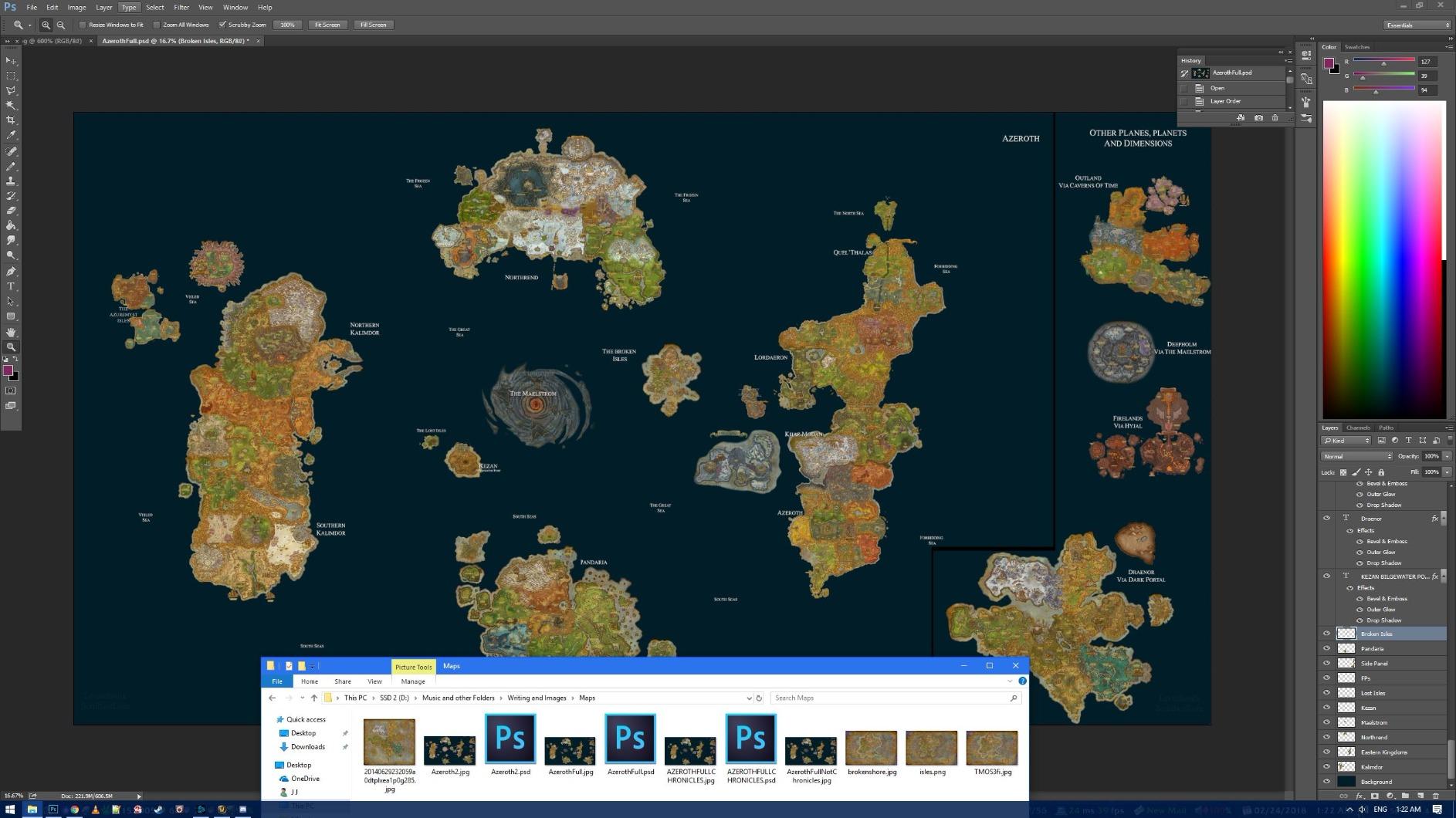The image size is (1456, 818).
Task: Select the Eyedropper tool
Action: pyautogui.click(x=11, y=135)
